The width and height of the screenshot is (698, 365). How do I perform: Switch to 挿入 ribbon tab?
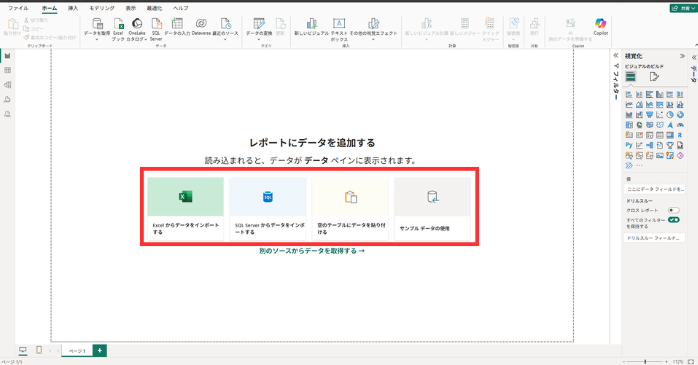[73, 8]
